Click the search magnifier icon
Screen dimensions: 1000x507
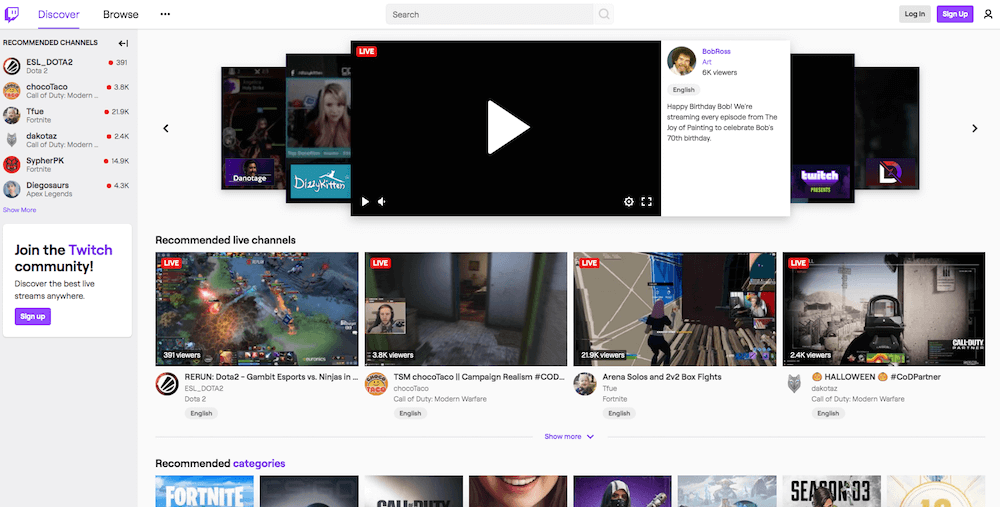(x=603, y=14)
